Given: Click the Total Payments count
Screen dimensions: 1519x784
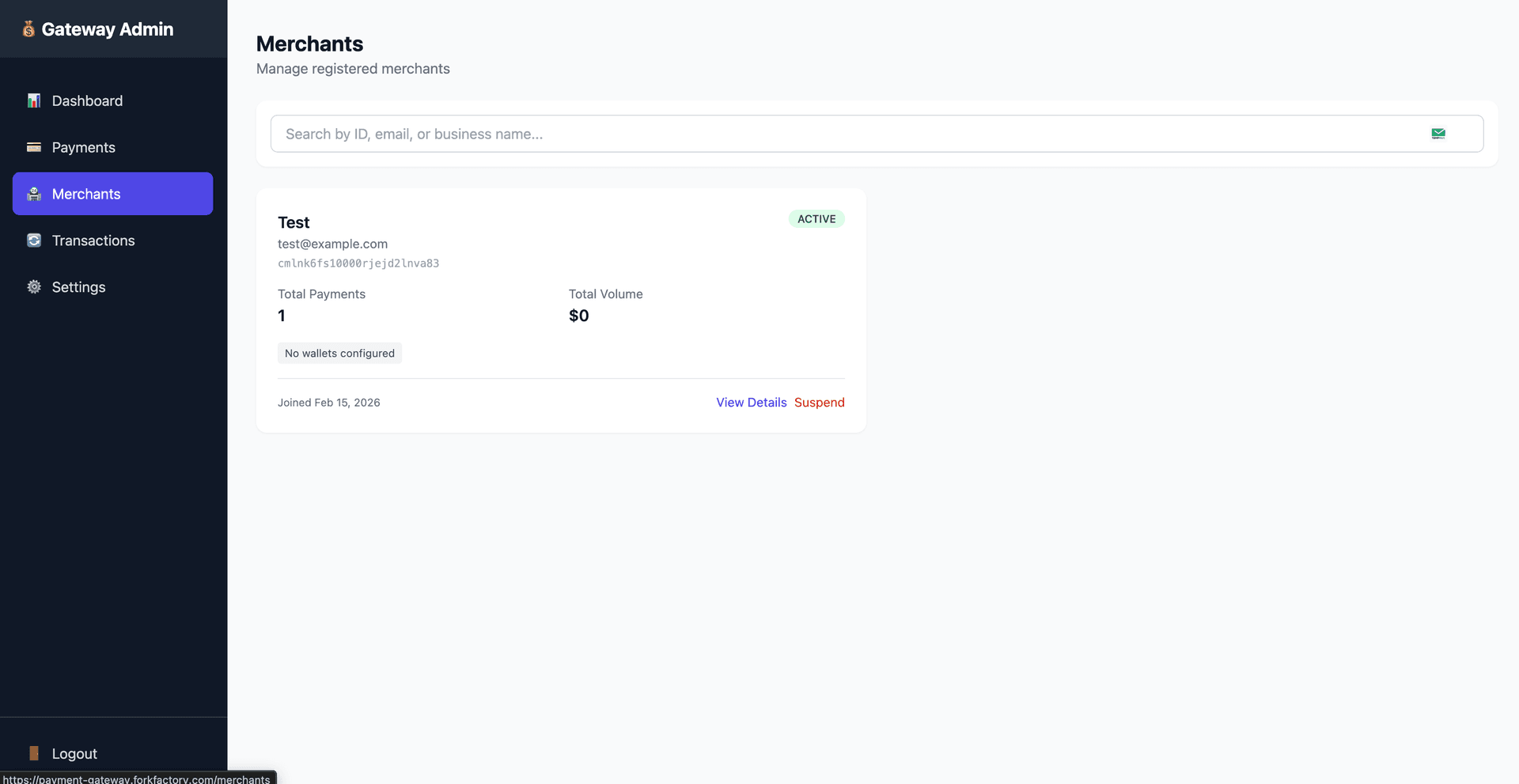Looking at the screenshot, I should pyautogui.click(x=282, y=316).
